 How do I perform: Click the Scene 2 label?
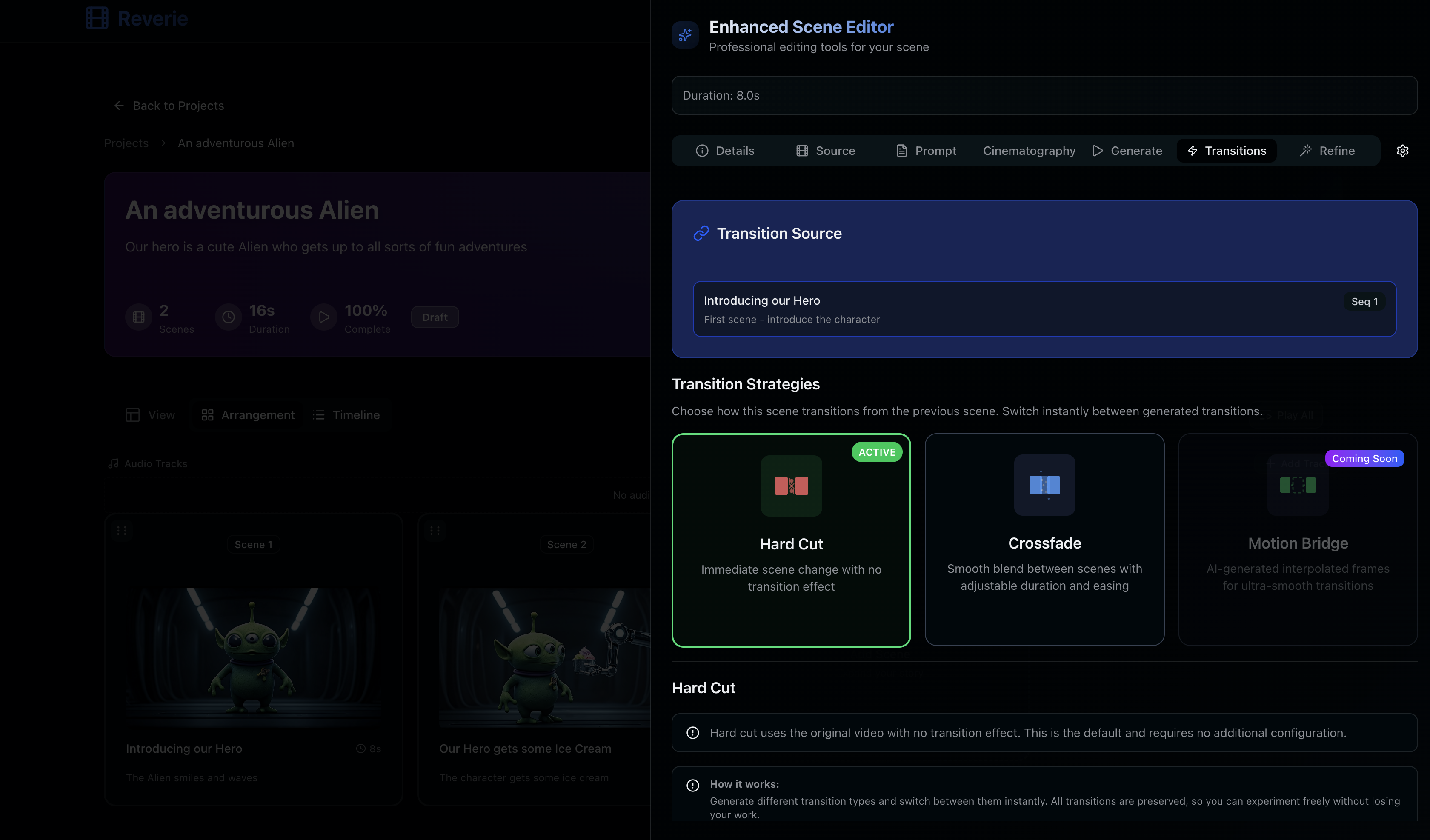tap(566, 544)
